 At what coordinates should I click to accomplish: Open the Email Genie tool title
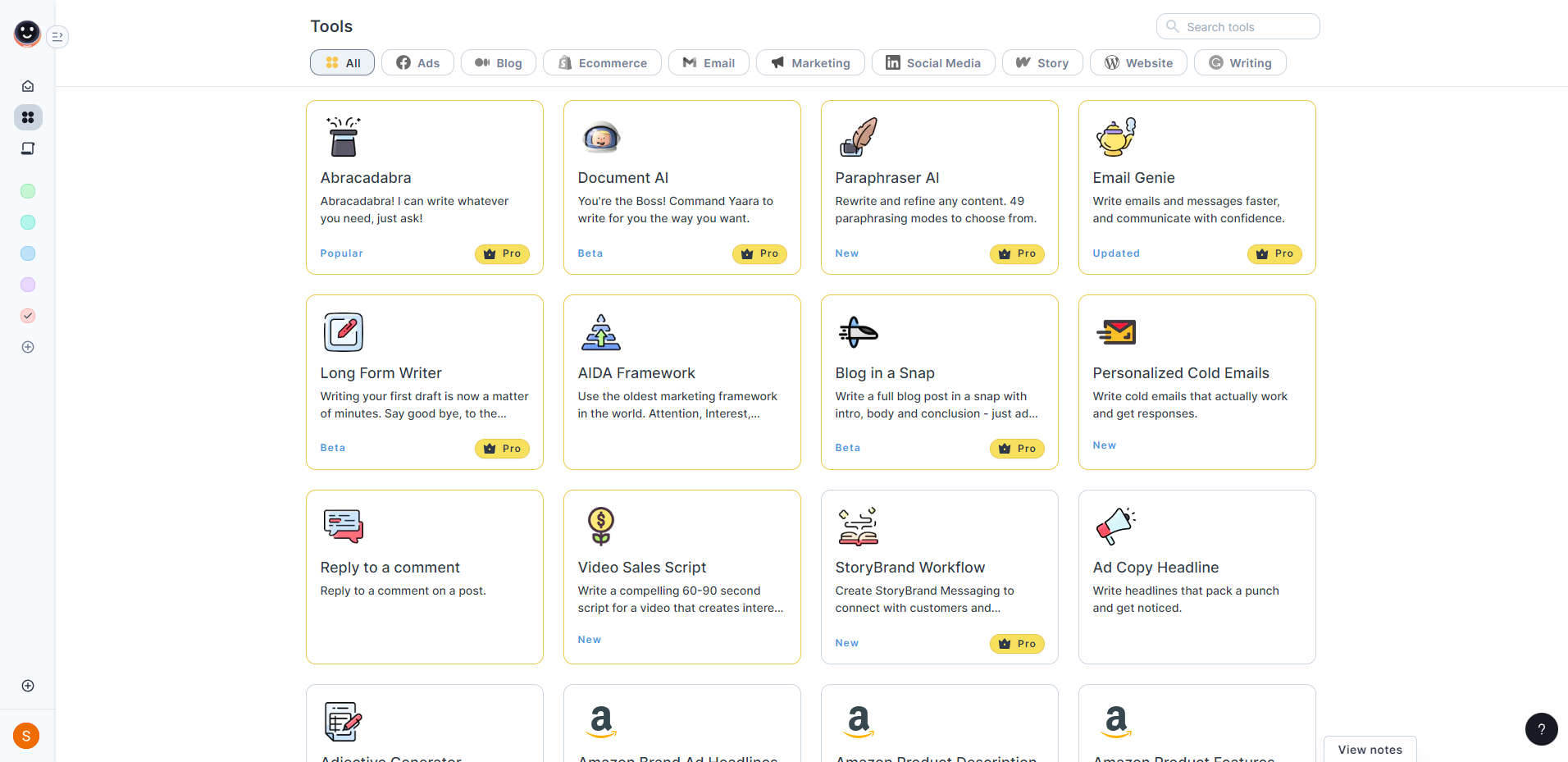(1134, 178)
